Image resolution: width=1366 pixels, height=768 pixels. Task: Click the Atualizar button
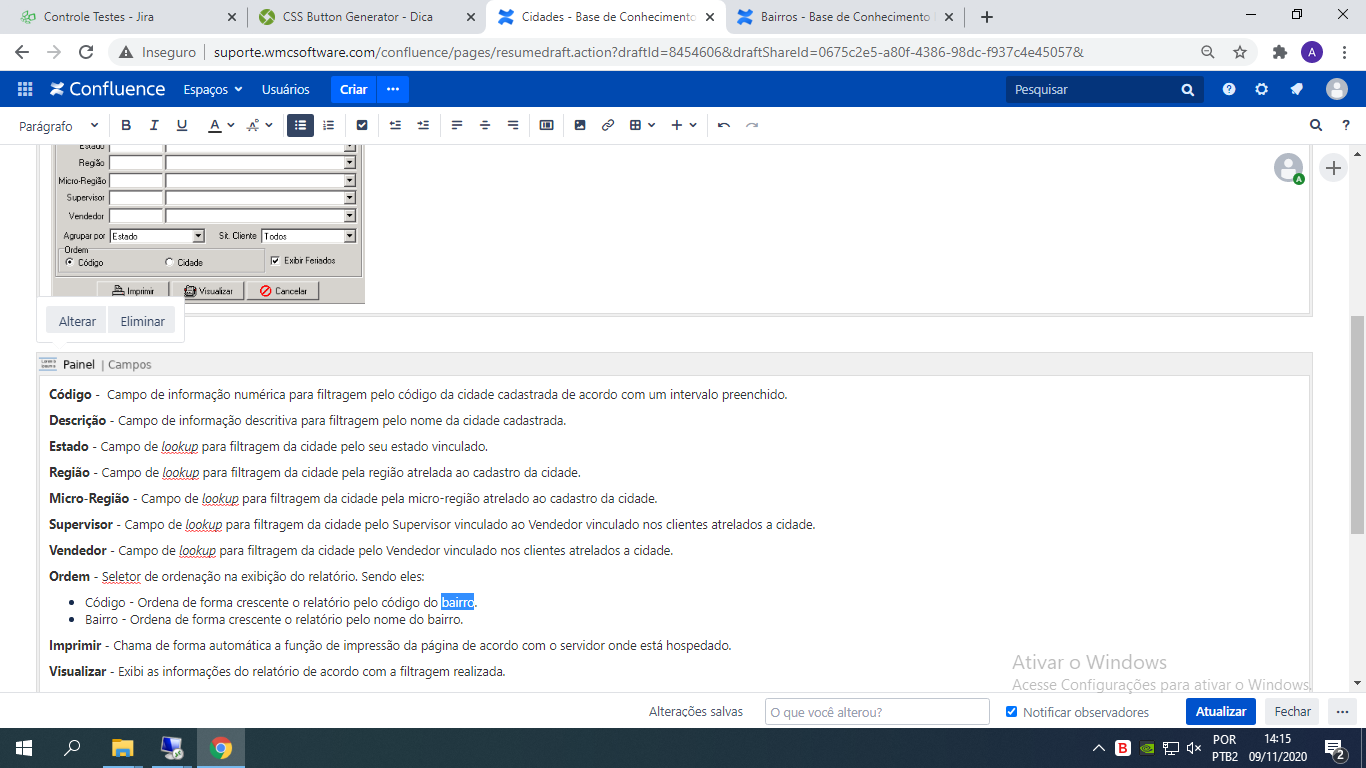coord(1220,712)
